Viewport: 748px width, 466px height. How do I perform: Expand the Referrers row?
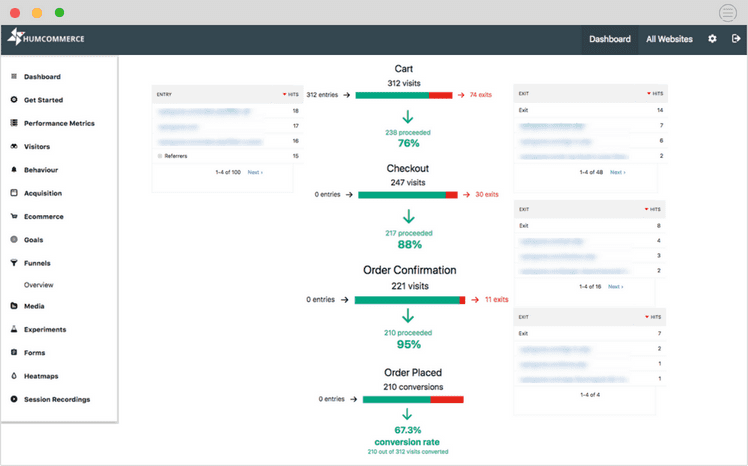tap(160, 156)
